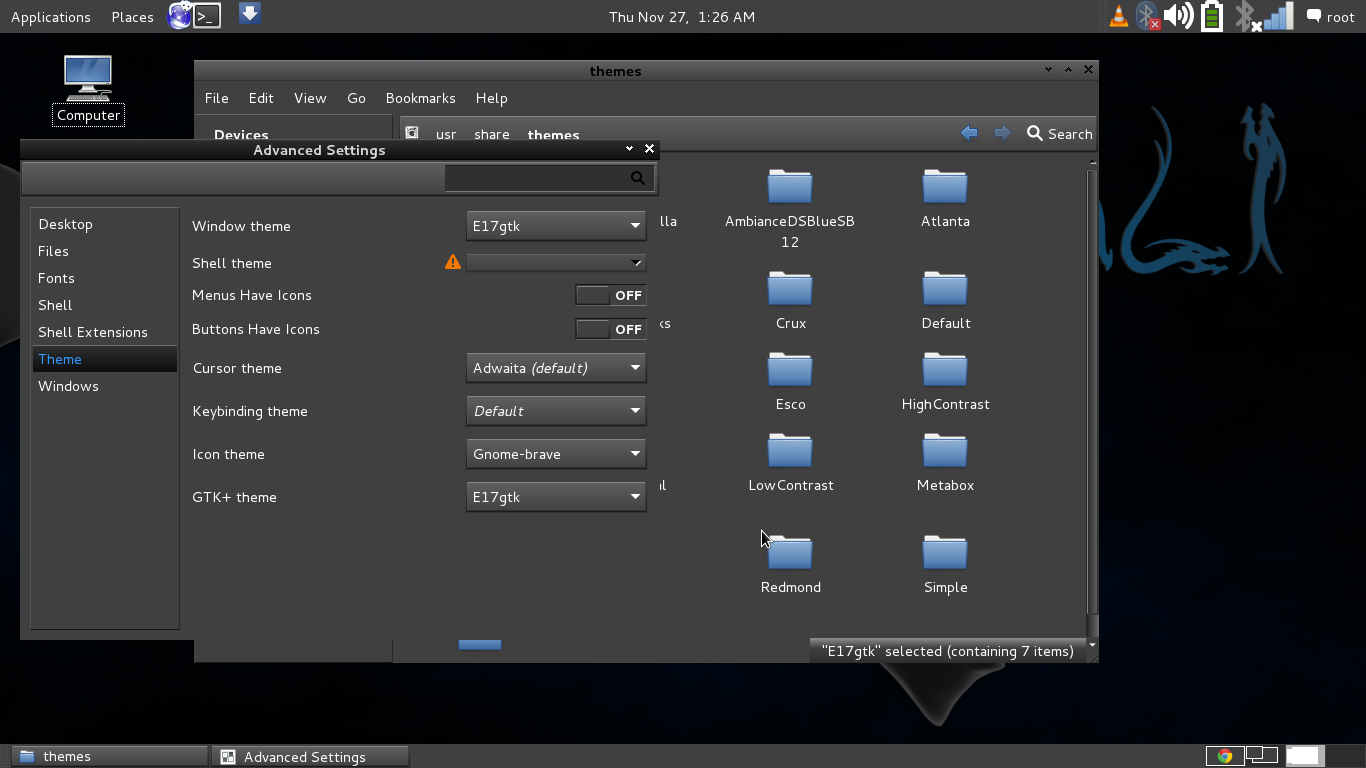This screenshot has height=768, width=1366.
Task: Open the terminal from the top panel
Action: point(206,16)
